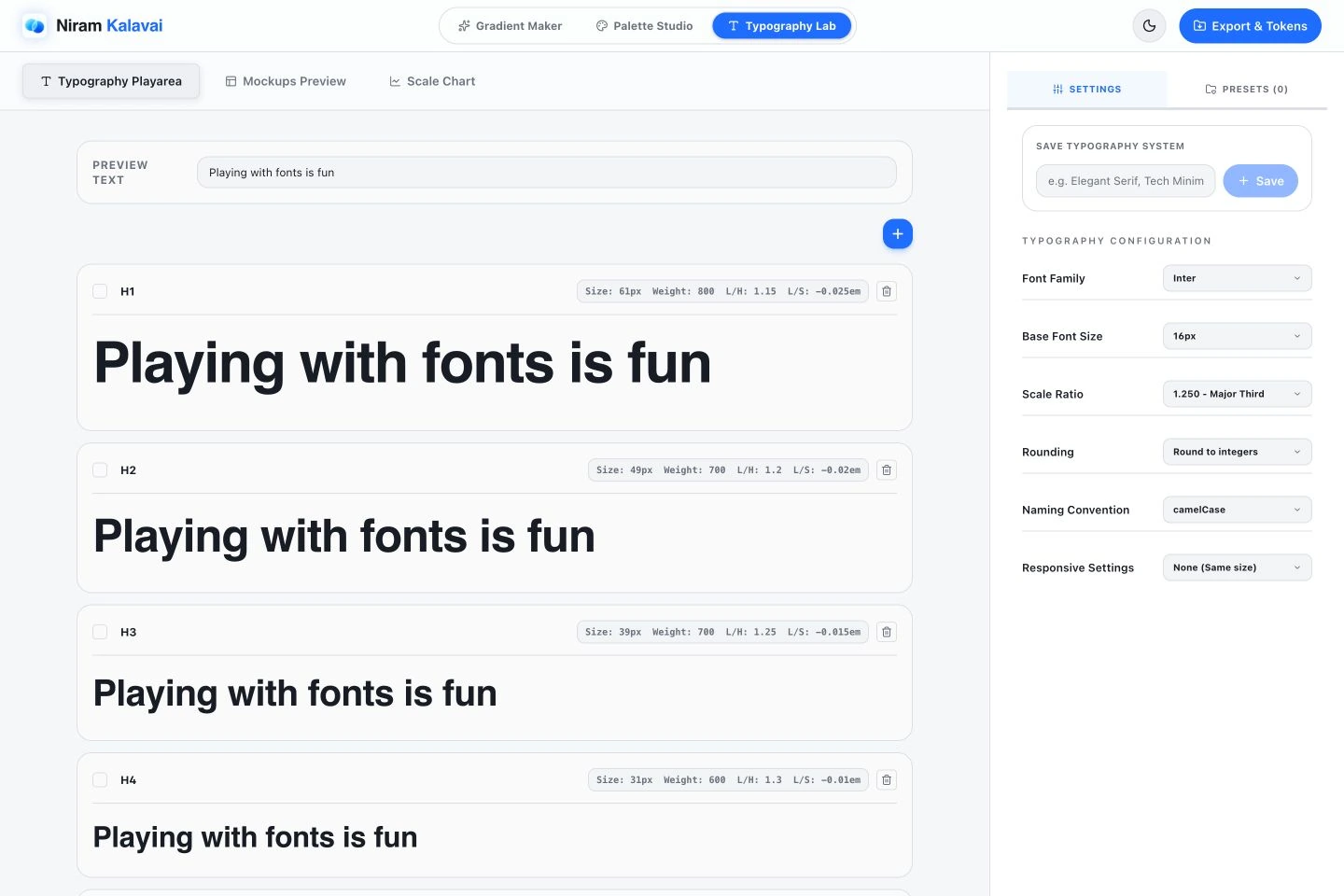Expand the Scale Ratio dropdown

coord(1237,394)
